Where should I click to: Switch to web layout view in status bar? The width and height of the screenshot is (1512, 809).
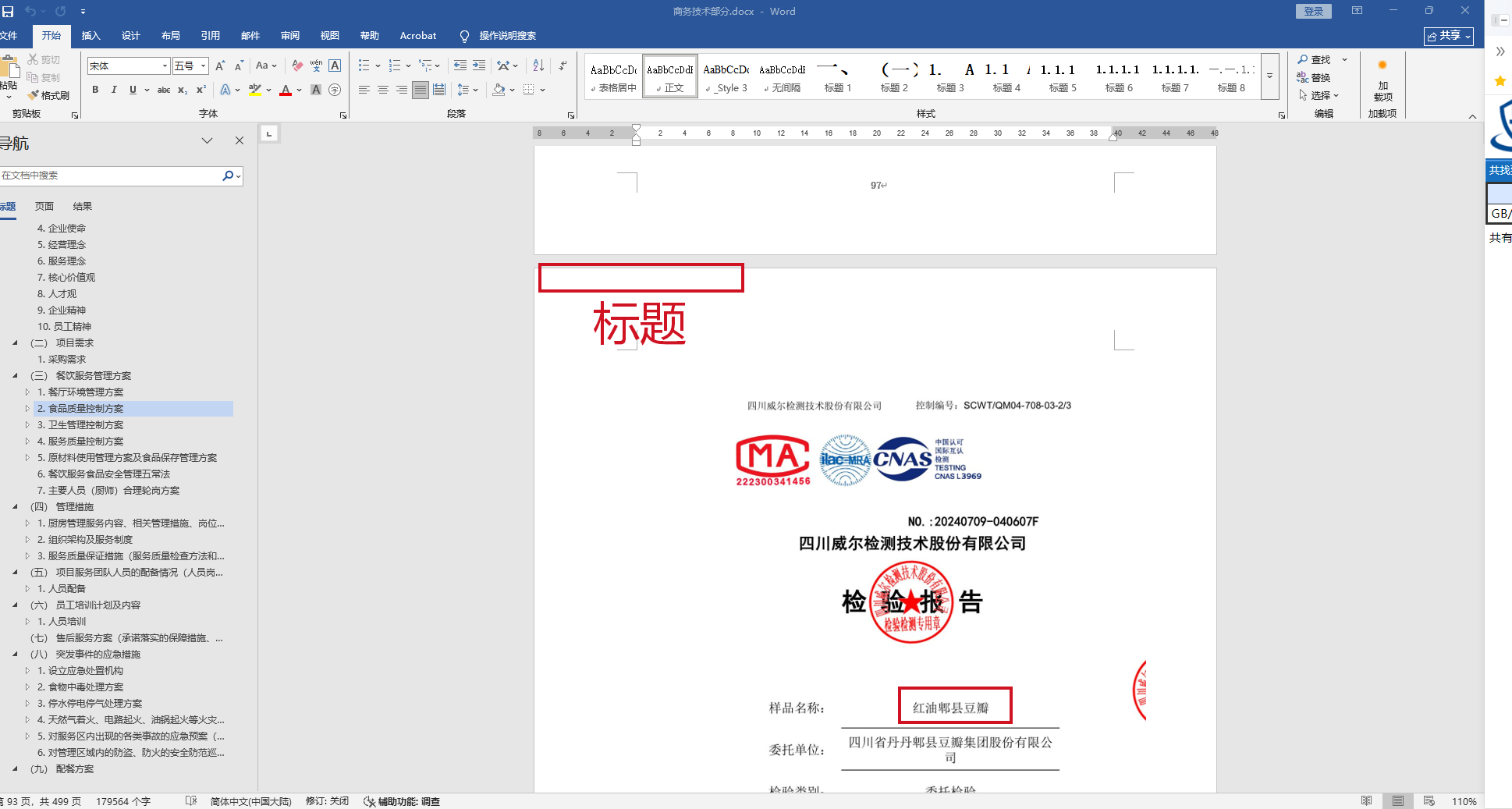pyautogui.click(x=1429, y=801)
